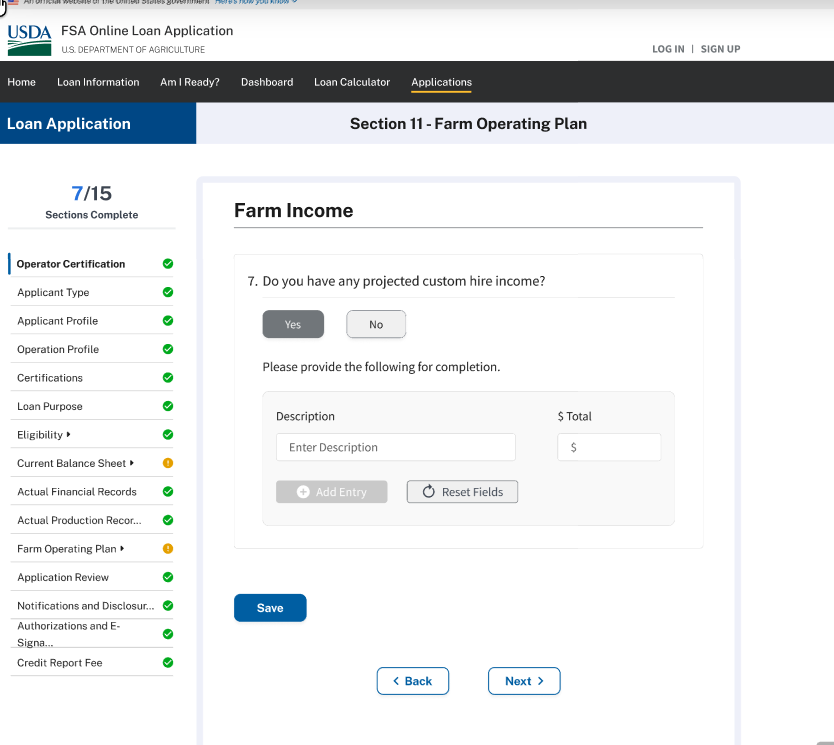
Task: Select Yes for custom hire income
Action: click(293, 325)
